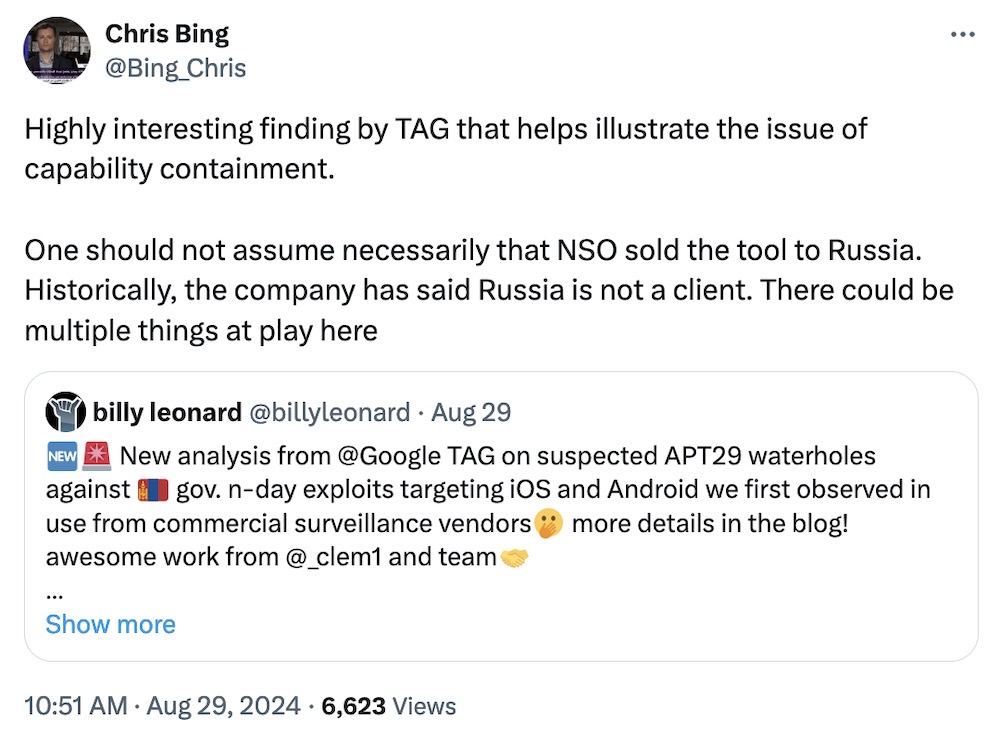Screen dimensions: 1000x746
Task: Click the Chris Bing display name
Action: (166, 33)
